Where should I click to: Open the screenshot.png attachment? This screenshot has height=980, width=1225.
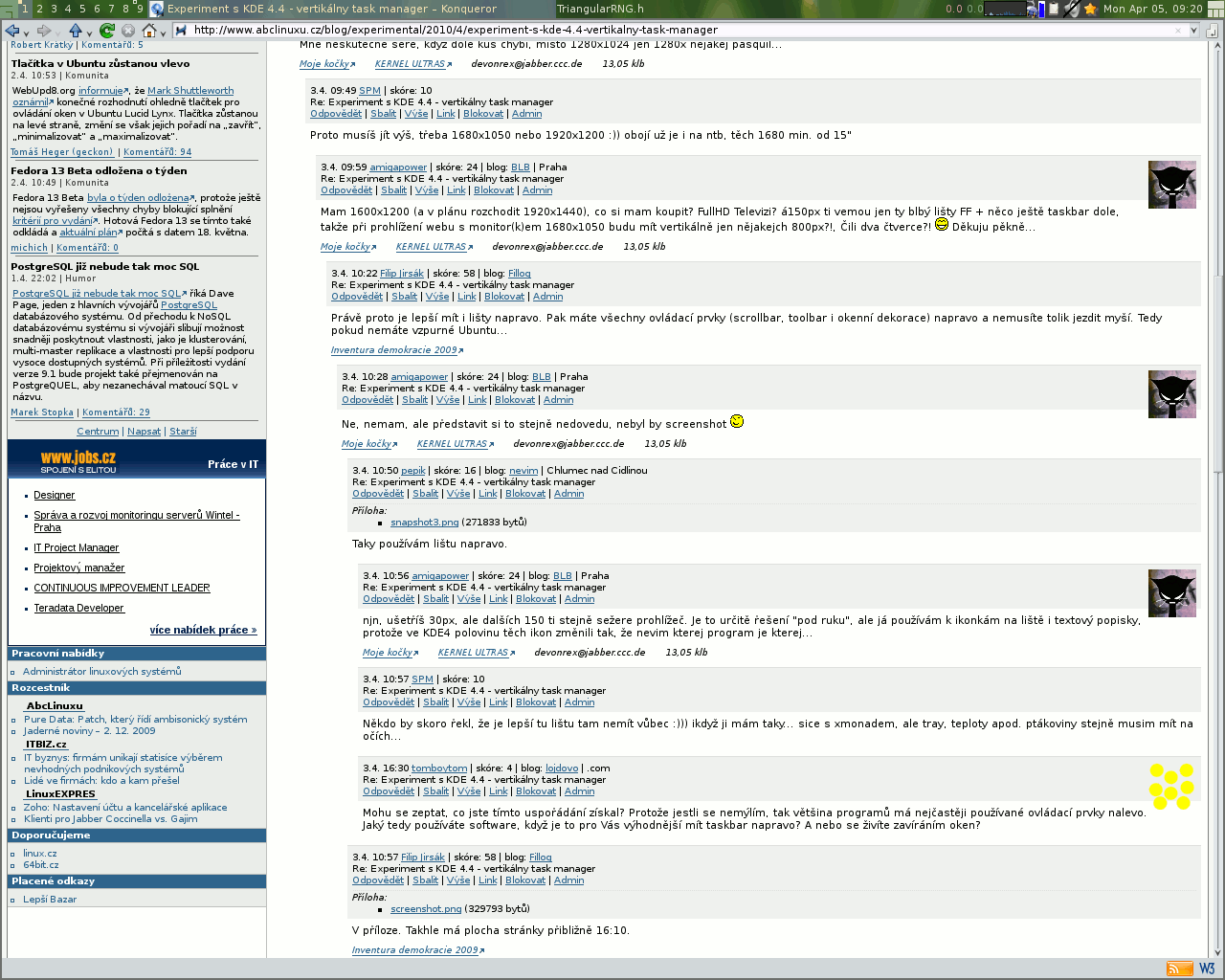426,909
